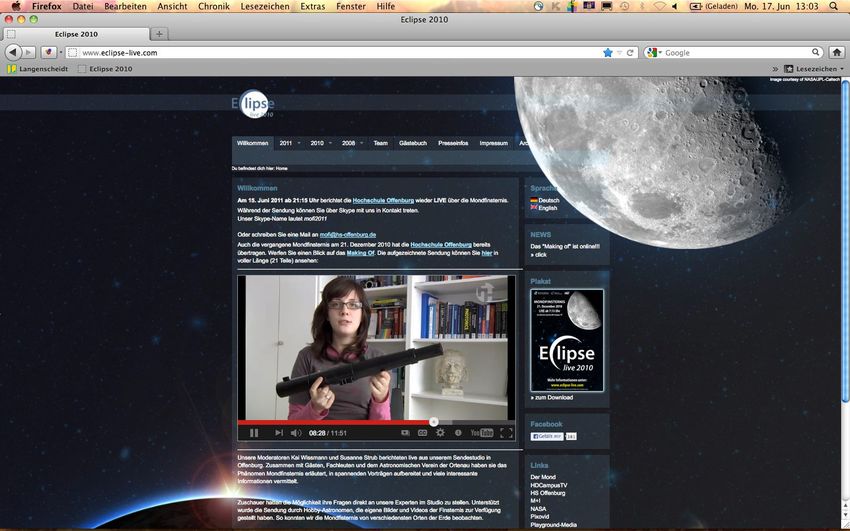Click the battery status icon
The width and height of the screenshot is (850, 531).
[696, 6]
